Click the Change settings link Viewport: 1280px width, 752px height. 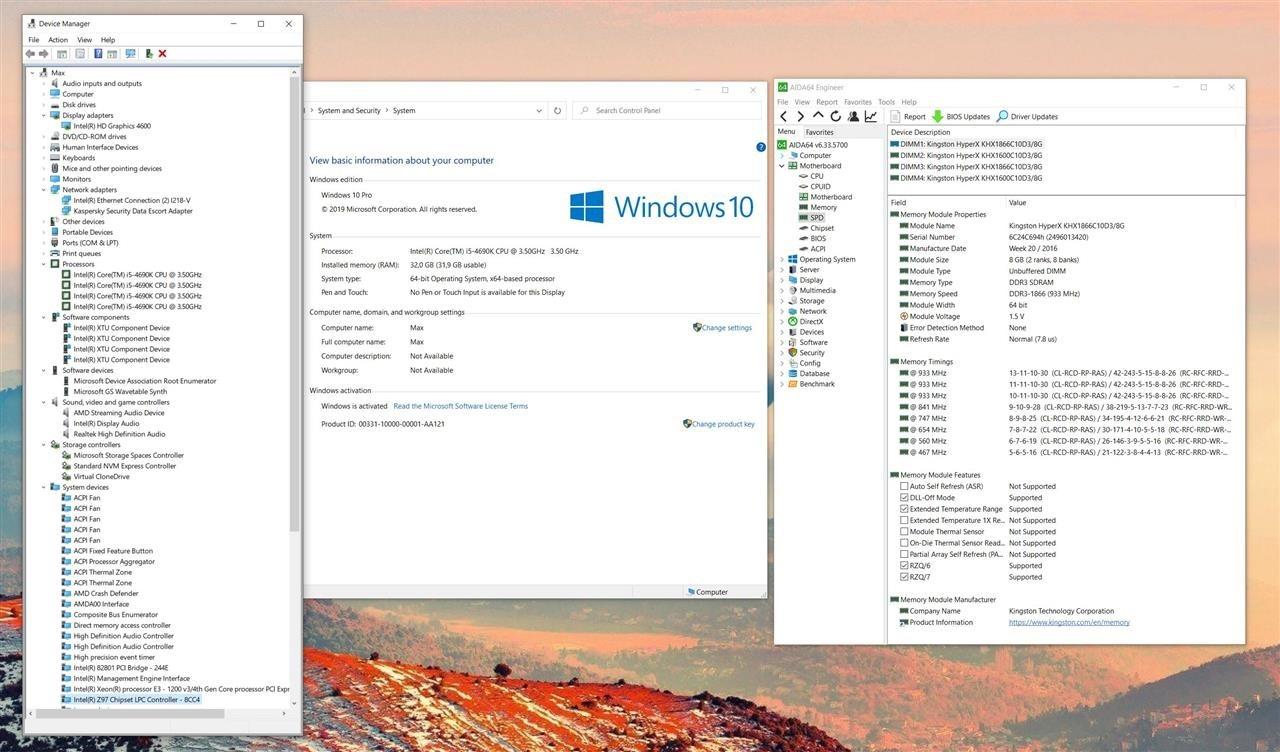727,327
